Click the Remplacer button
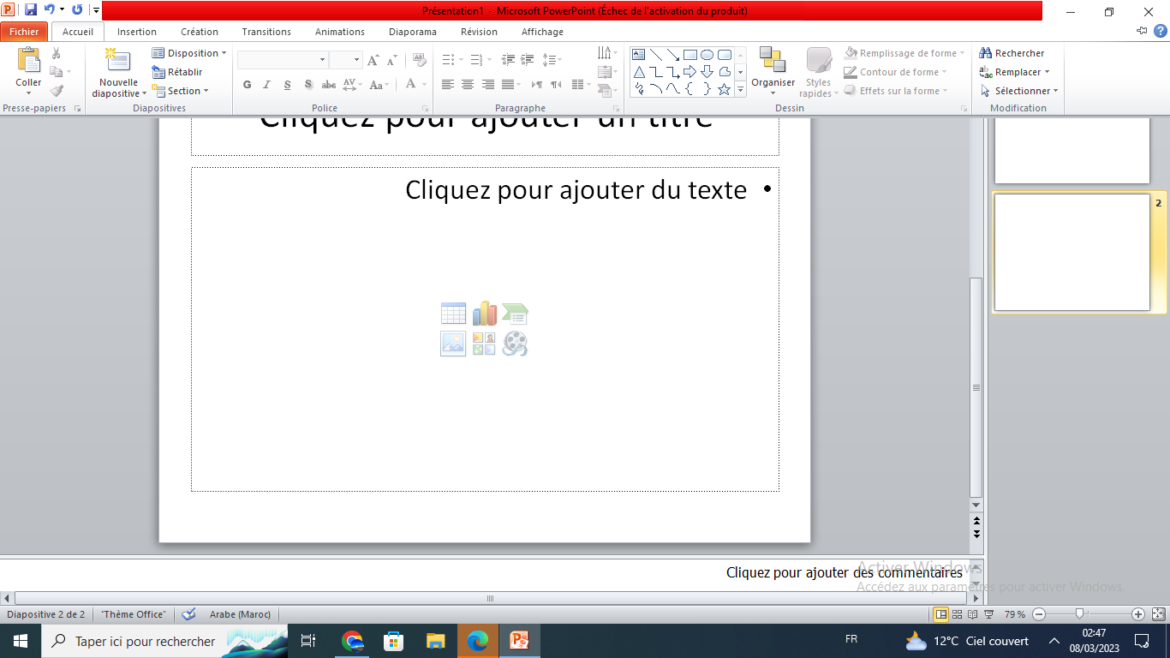This screenshot has width=1170, height=658. (x=1014, y=72)
